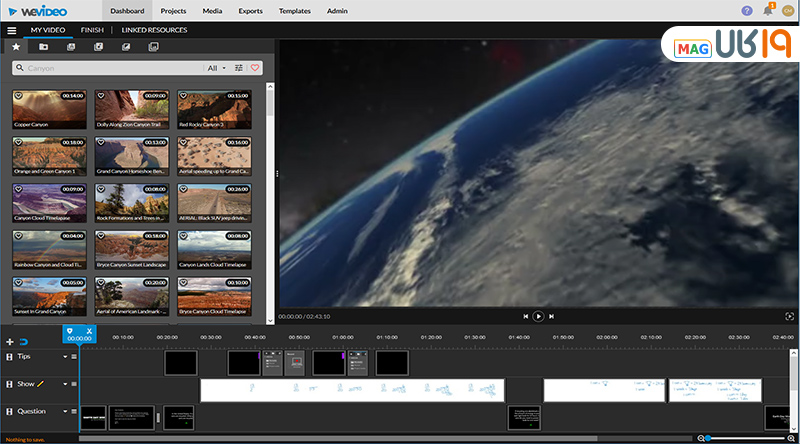Viewport: 800px width, 444px height.
Task: Toggle the favorites heart filter in search bar
Action: [x=254, y=68]
